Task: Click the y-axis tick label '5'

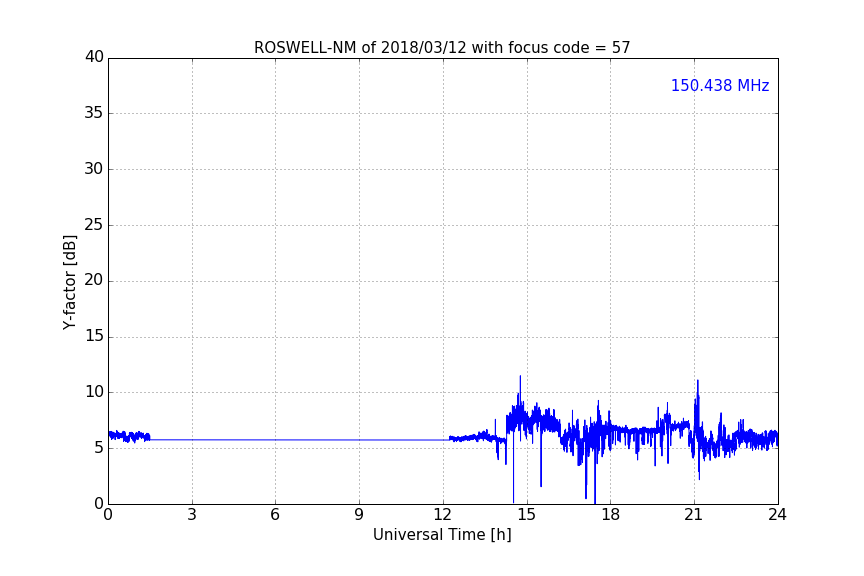Action: point(99,448)
